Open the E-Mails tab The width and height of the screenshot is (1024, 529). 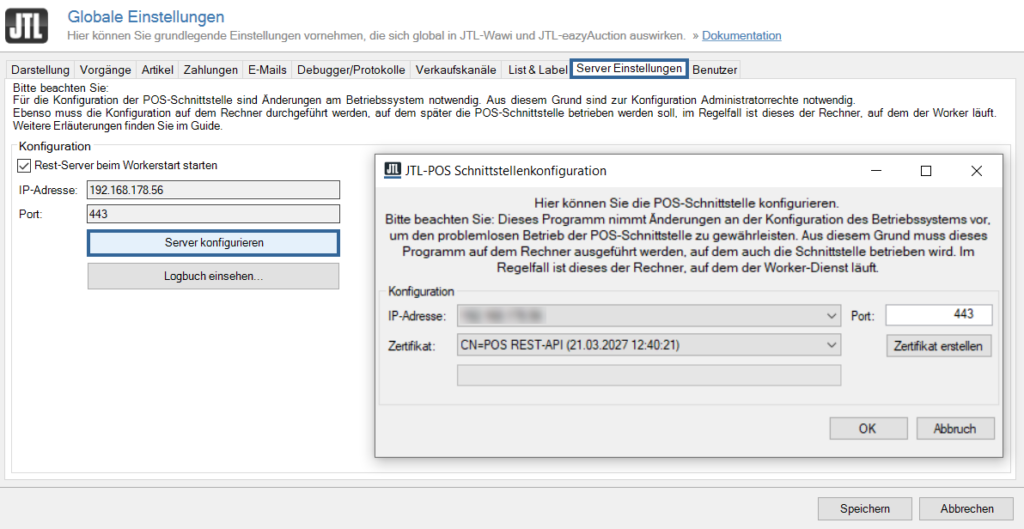(x=267, y=70)
